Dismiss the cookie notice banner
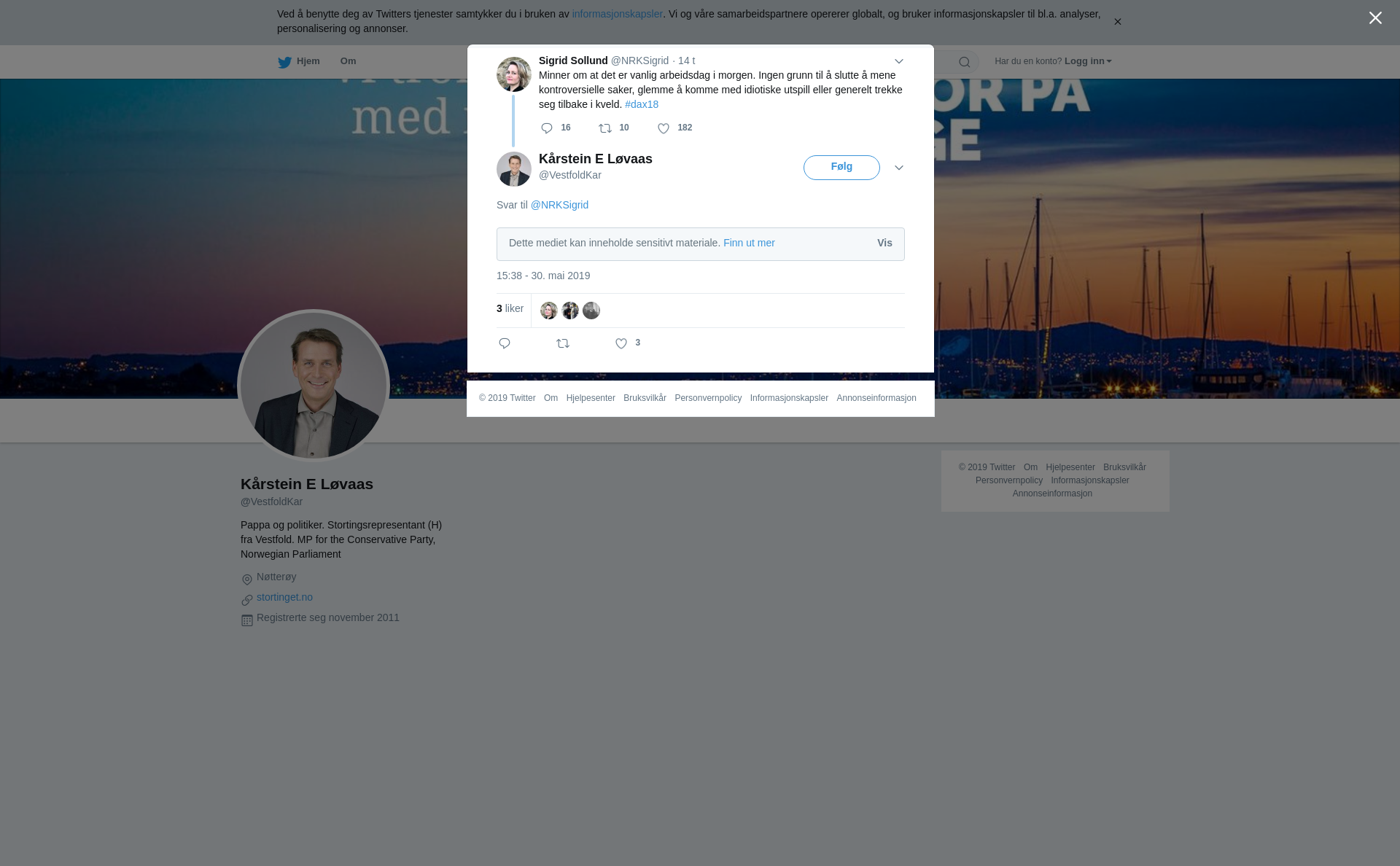The height and width of the screenshot is (866, 1400). point(1117,22)
